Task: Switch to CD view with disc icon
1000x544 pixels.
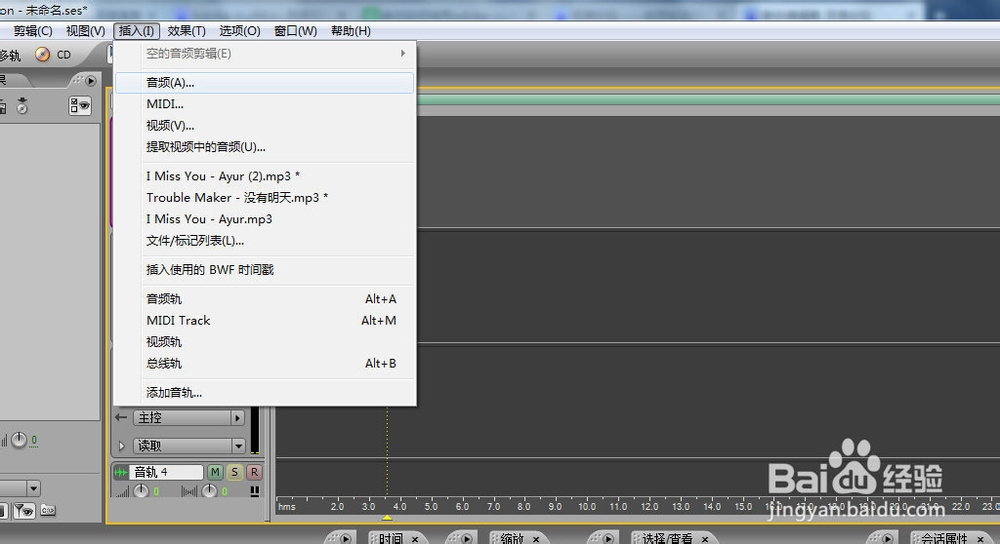Action: pyautogui.click(x=53, y=55)
